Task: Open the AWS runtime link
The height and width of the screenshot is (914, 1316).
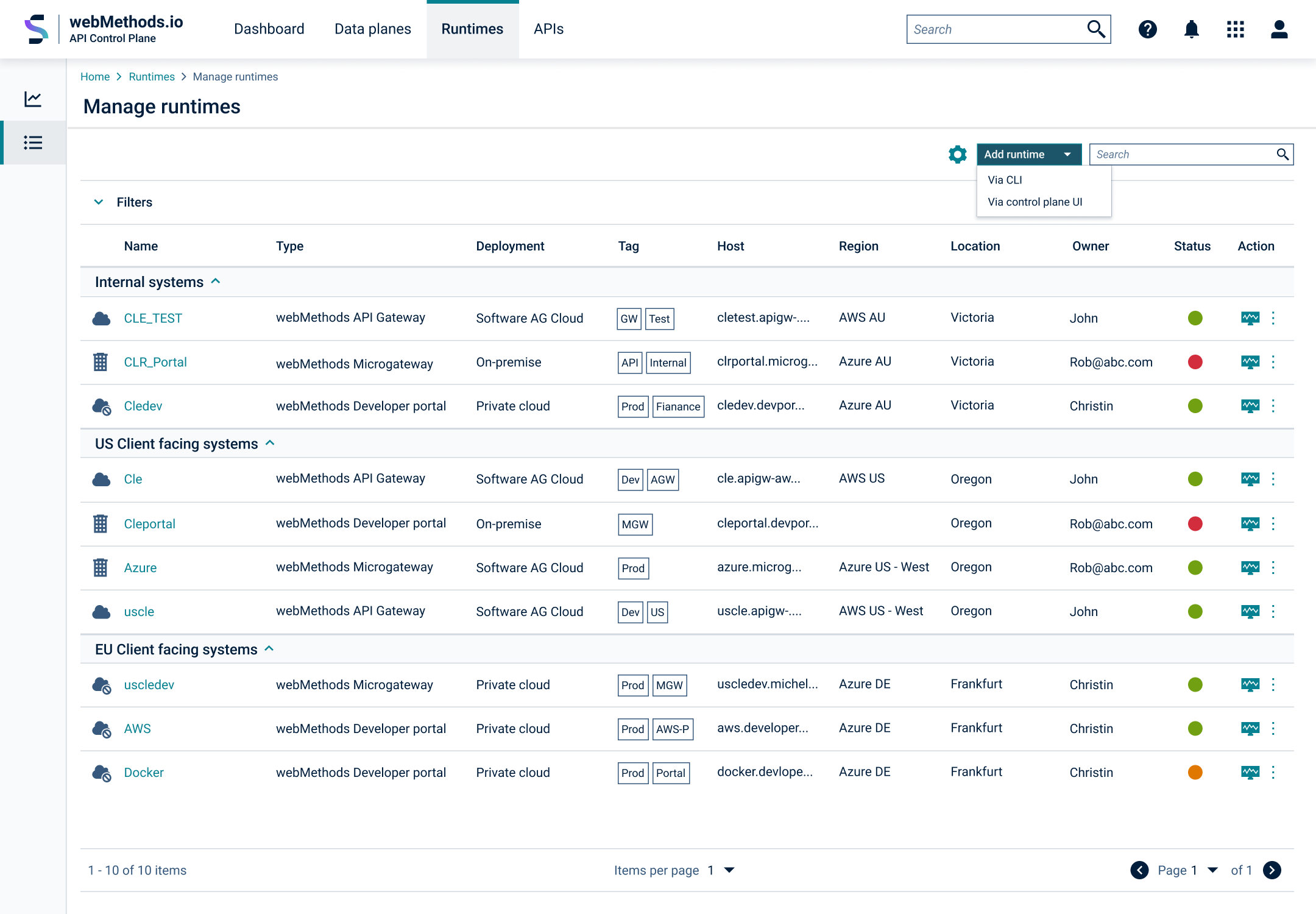Action: 137,728
